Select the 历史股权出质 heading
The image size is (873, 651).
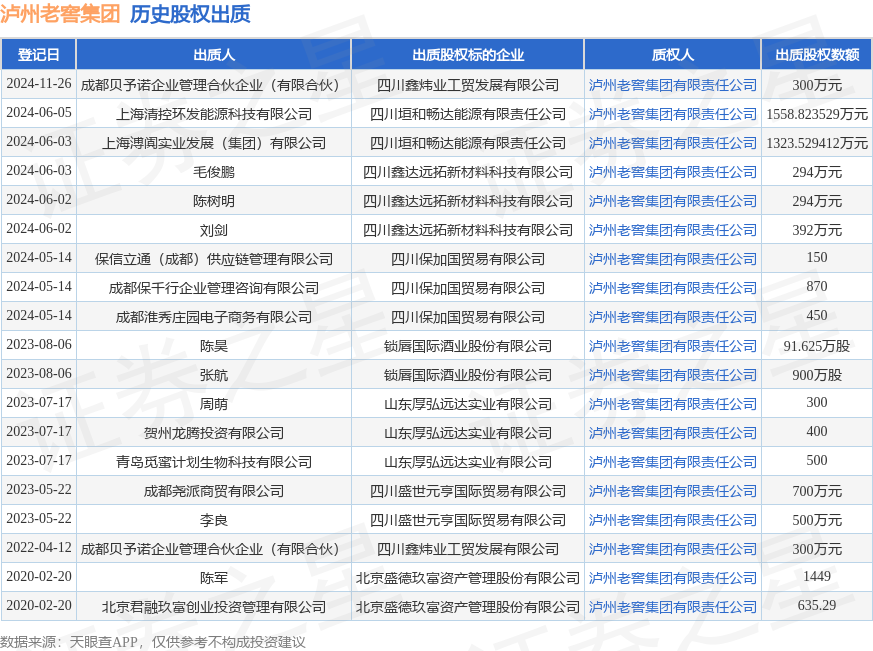(190, 13)
